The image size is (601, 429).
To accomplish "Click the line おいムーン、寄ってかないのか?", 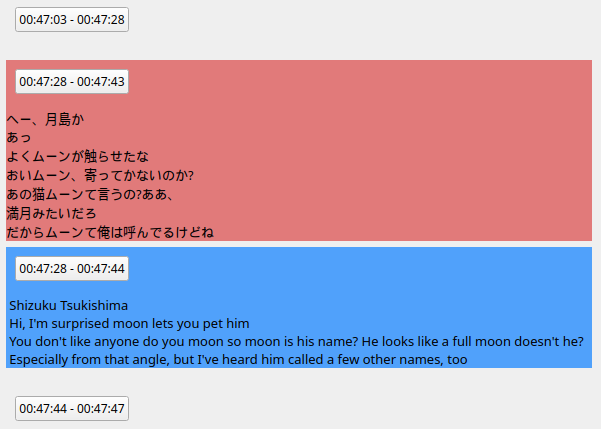I will tap(99, 175).
